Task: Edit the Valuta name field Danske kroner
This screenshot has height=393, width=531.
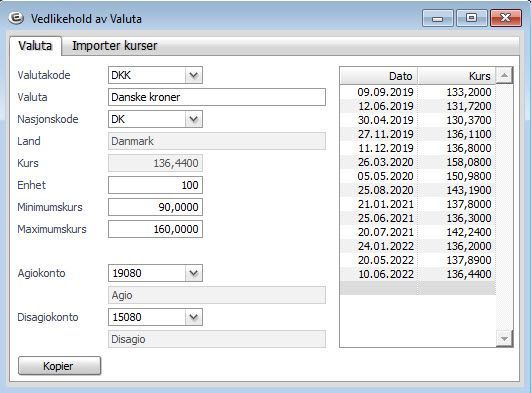Action: (217, 97)
